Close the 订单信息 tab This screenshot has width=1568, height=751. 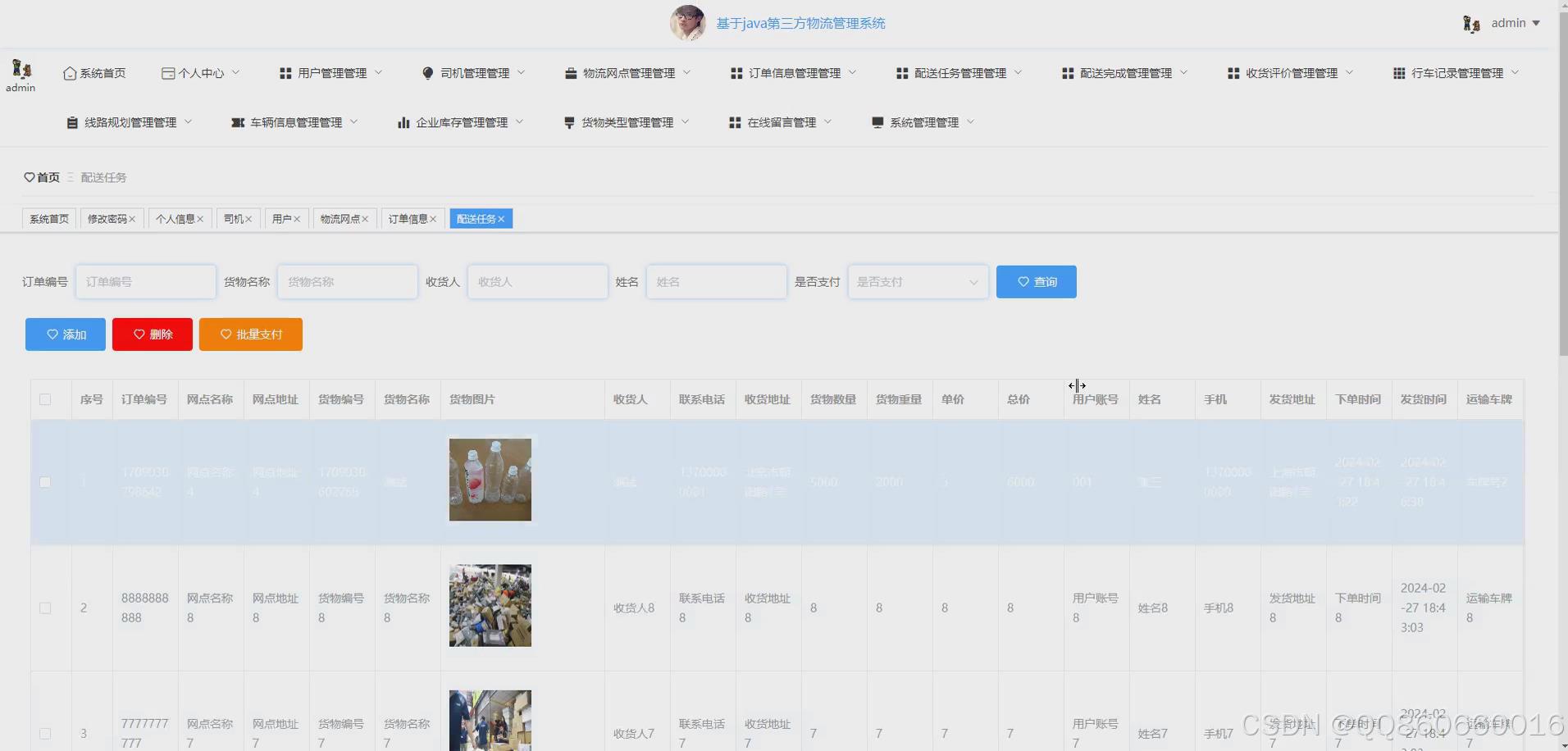pyautogui.click(x=434, y=218)
